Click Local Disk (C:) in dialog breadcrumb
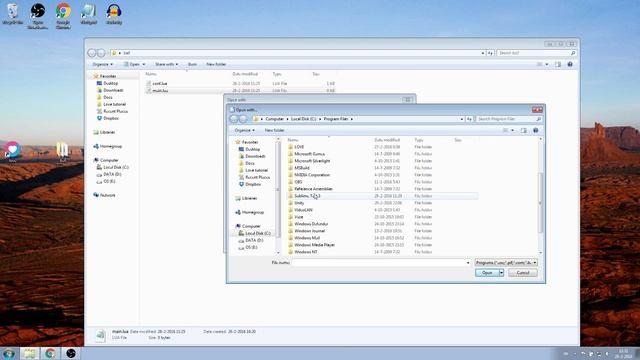Screen dimensions: 640x360 (x=303, y=119)
